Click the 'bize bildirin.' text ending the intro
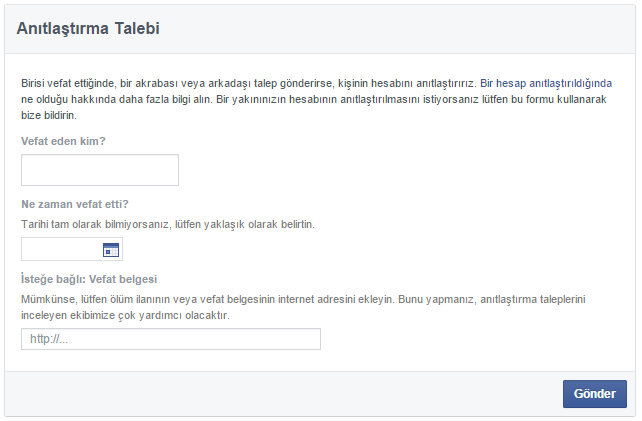642x421 pixels. pos(52,115)
